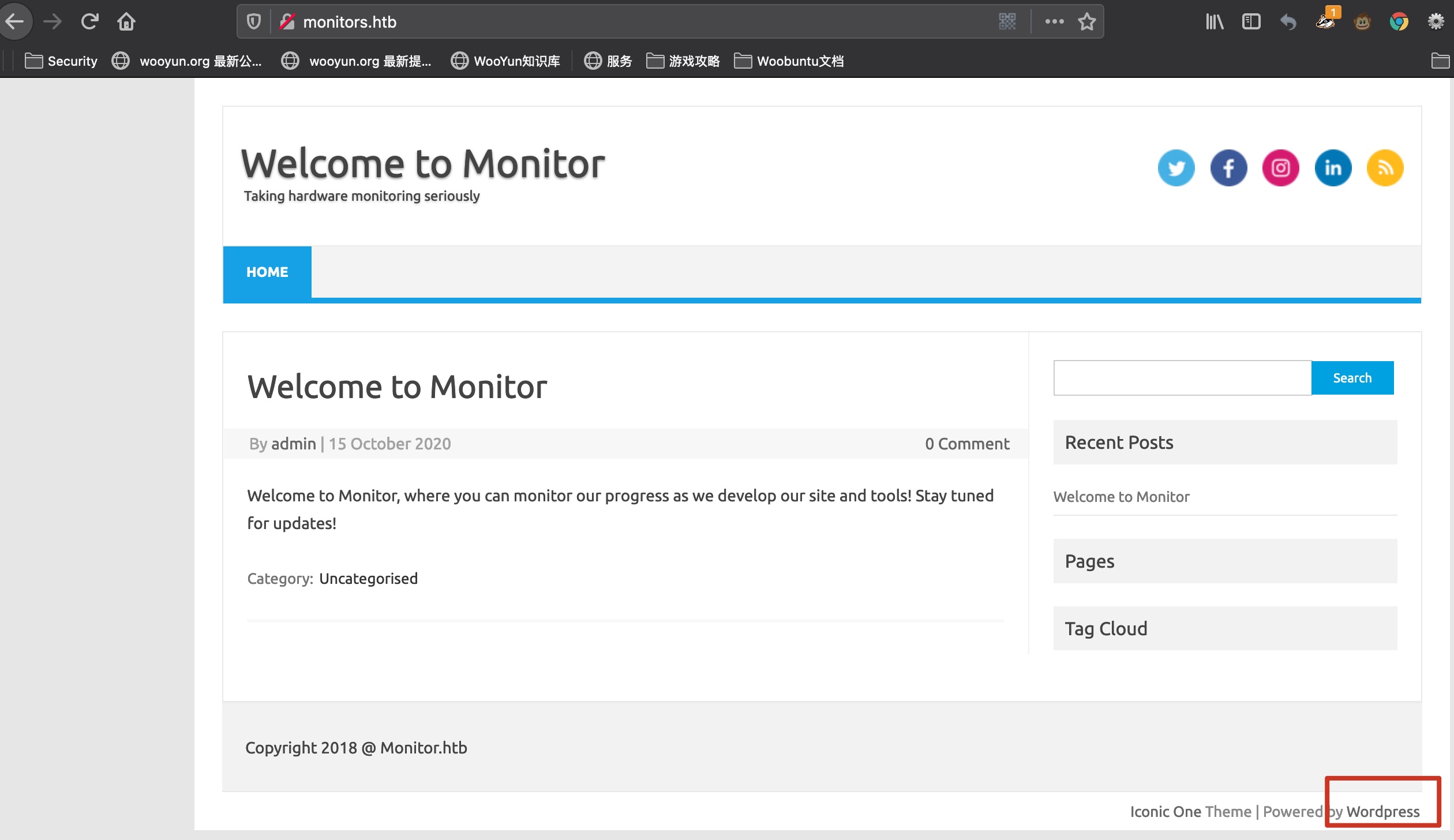Click the Twitter social icon

click(1176, 168)
